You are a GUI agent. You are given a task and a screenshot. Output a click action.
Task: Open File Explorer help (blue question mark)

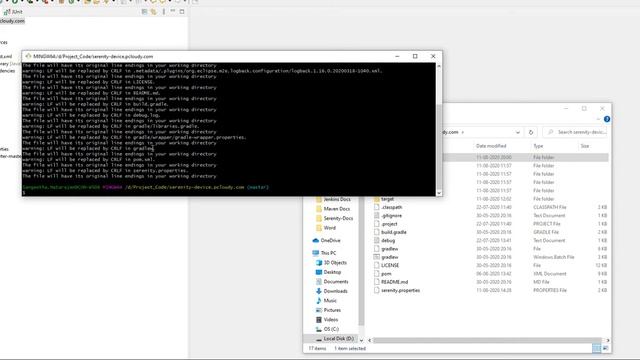pyautogui.click(x=607, y=119)
